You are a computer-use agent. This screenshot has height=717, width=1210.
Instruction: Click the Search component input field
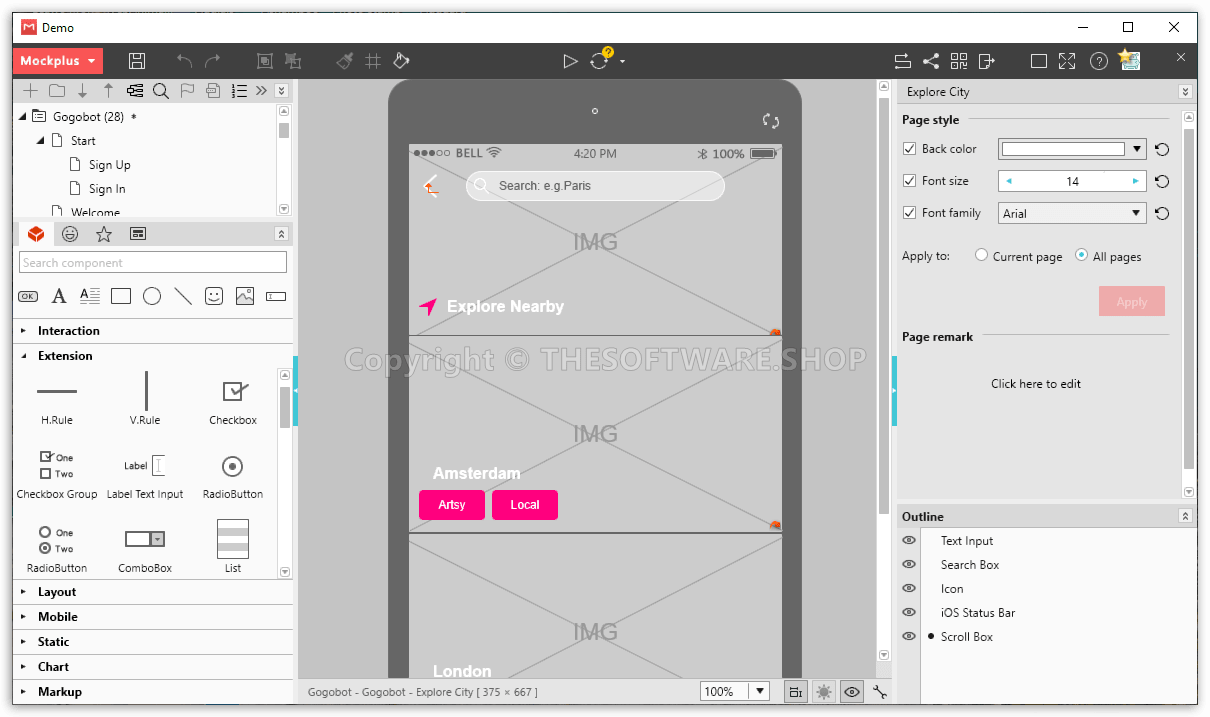click(x=152, y=261)
